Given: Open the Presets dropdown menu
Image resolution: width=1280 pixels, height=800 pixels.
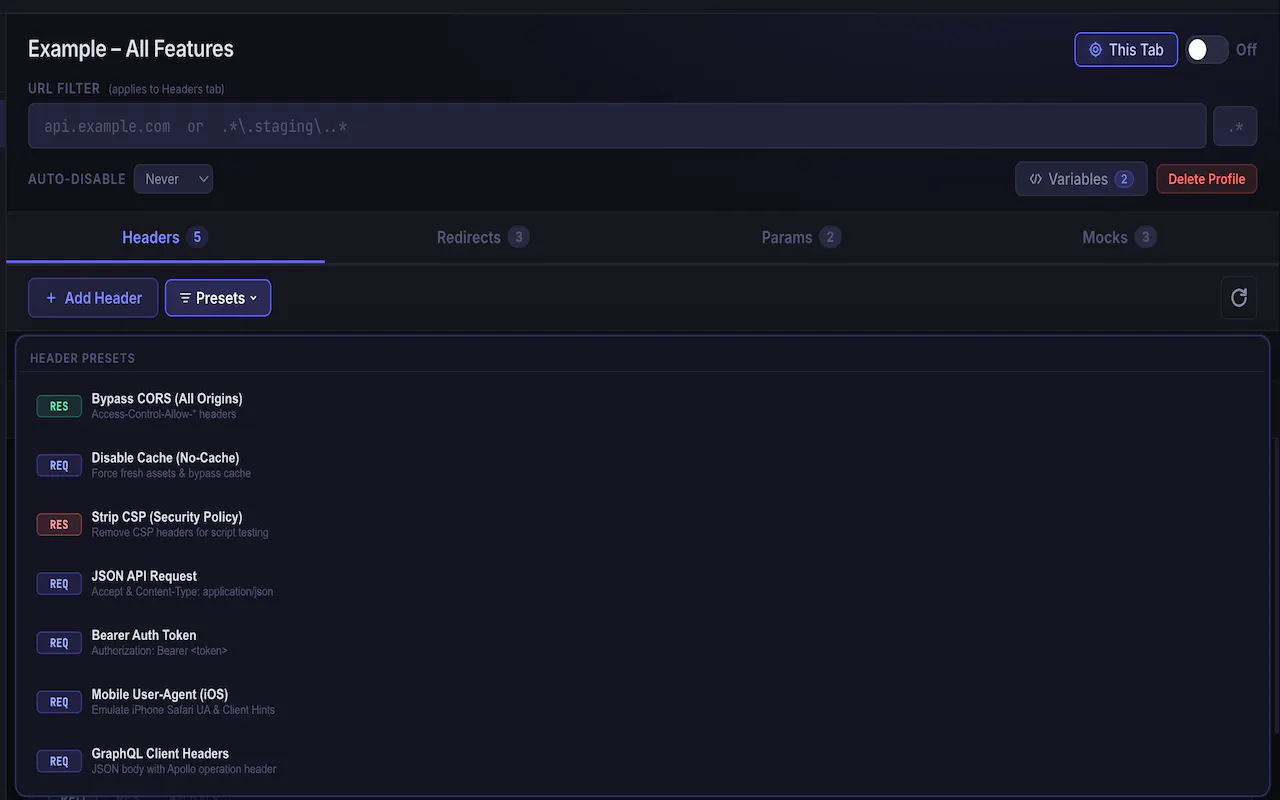Looking at the screenshot, I should [x=218, y=298].
